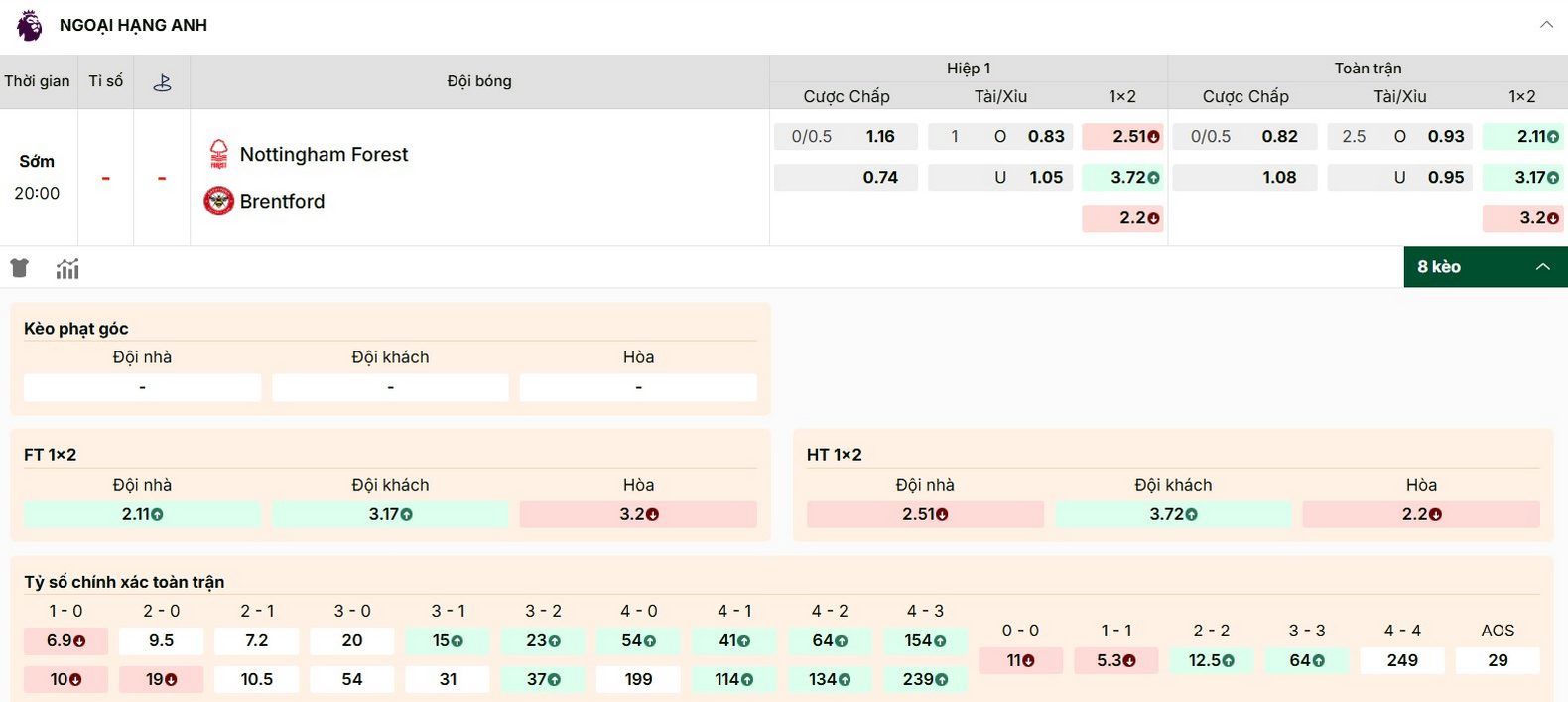Select FT 1x2 away odds 3.17
The width and height of the screenshot is (1568, 702).
click(390, 514)
